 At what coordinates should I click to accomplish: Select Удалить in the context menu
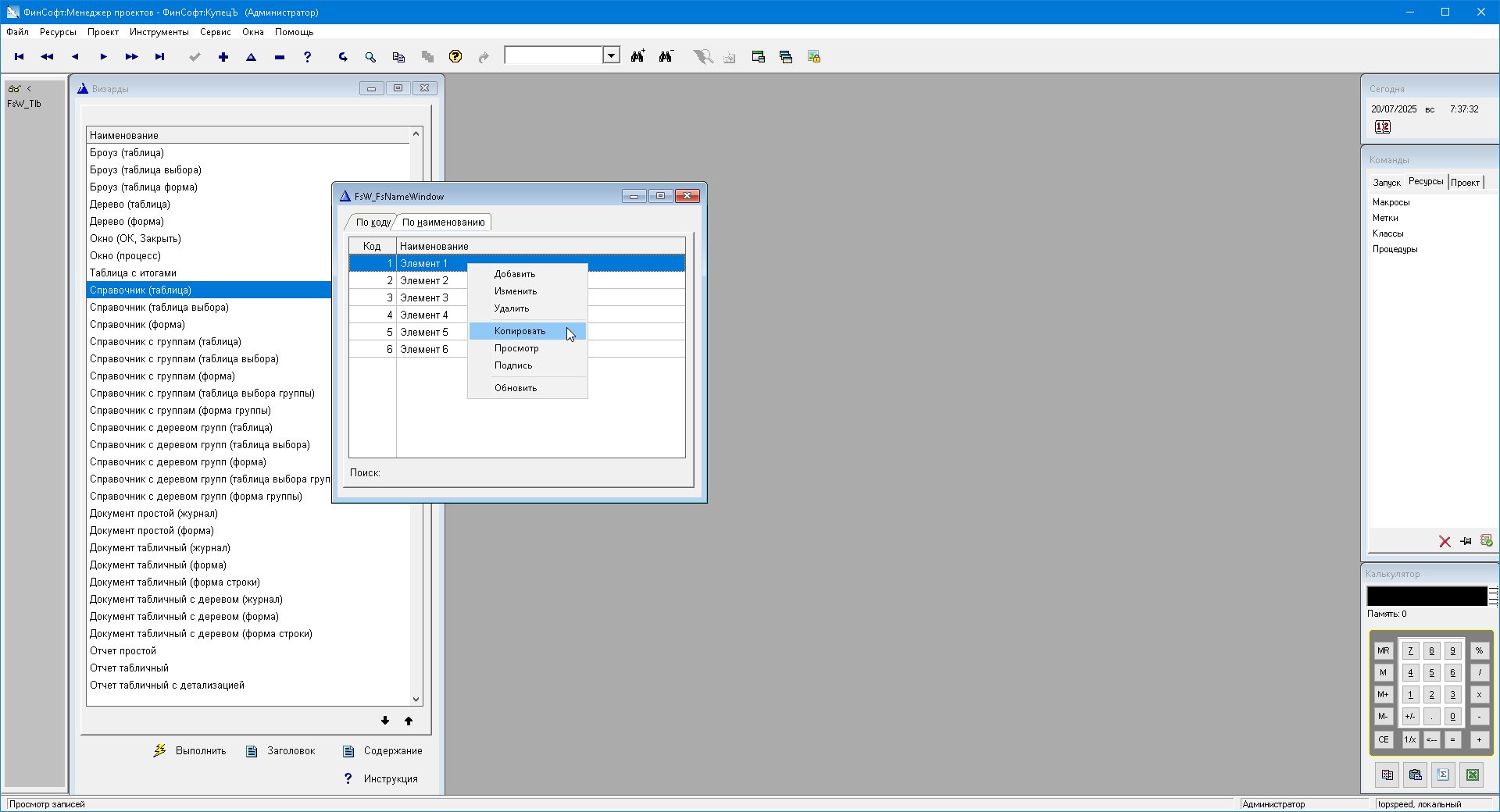511,308
